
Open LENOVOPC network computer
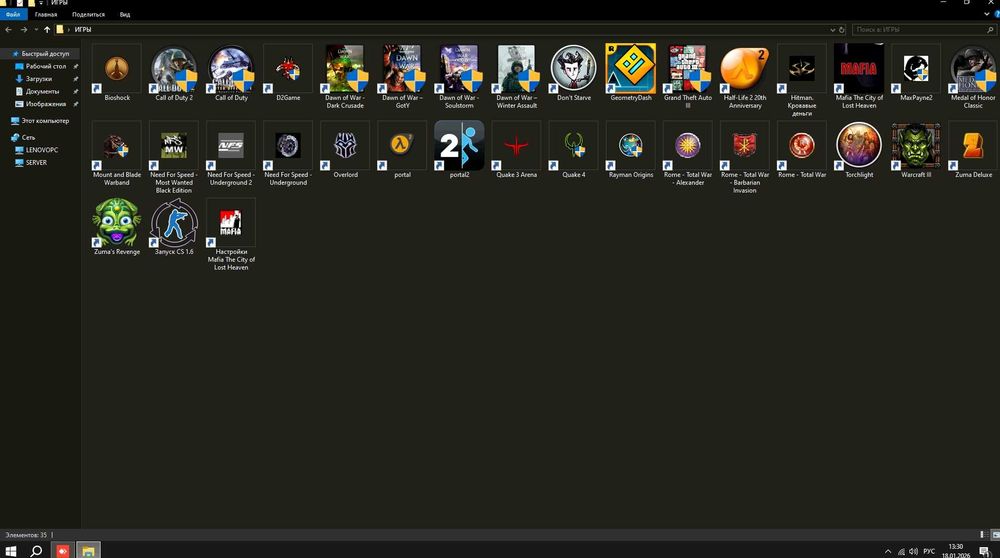pyautogui.click(x=41, y=150)
